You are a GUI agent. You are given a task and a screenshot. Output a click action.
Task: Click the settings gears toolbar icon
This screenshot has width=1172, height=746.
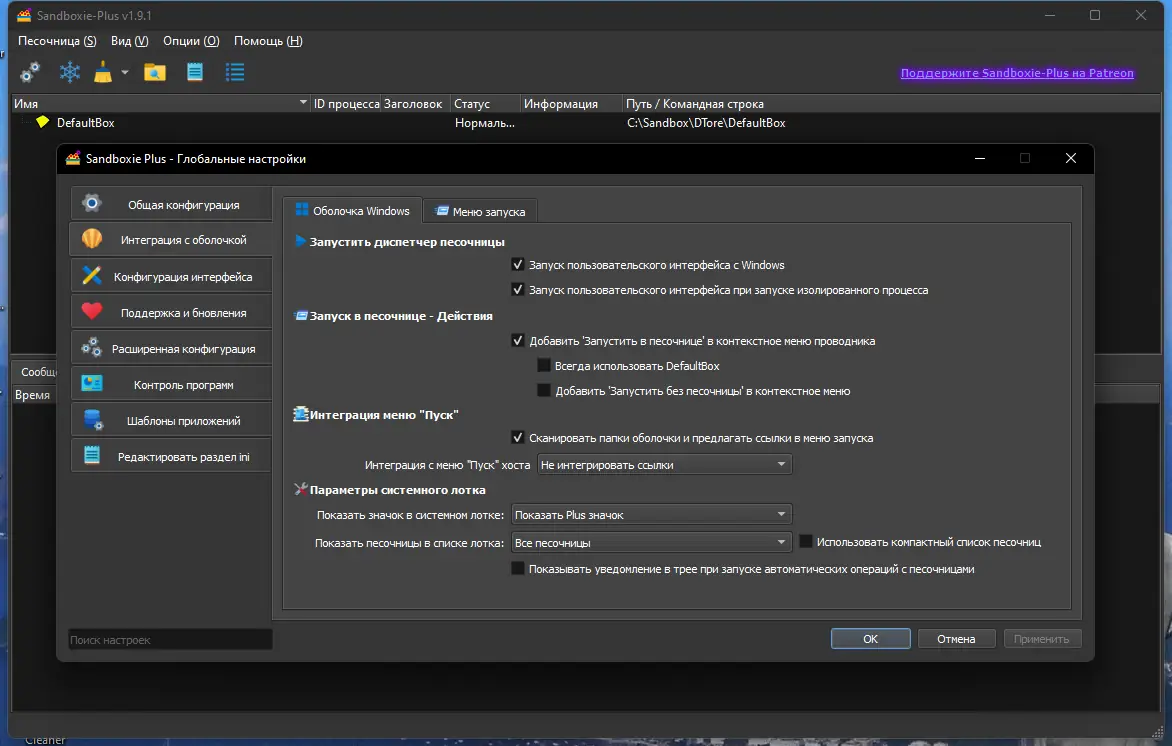30,73
